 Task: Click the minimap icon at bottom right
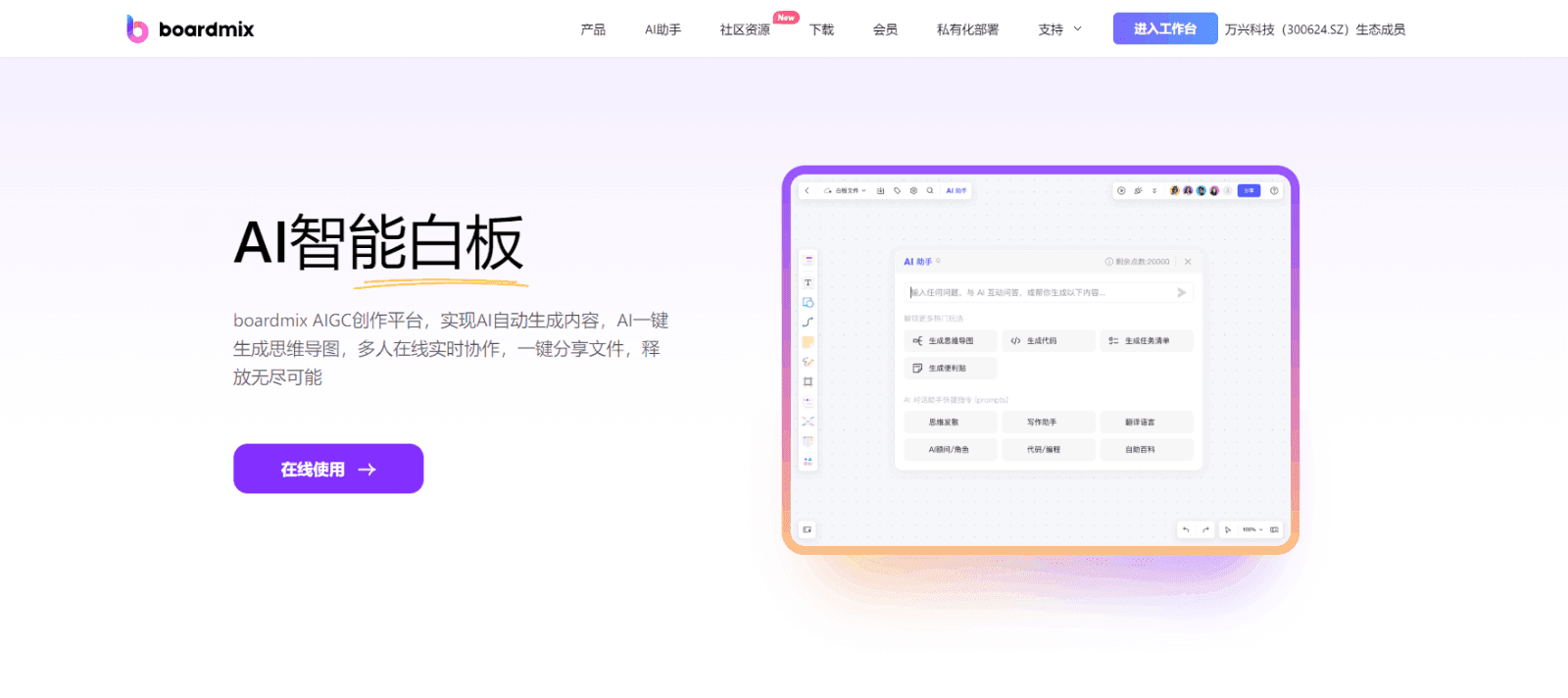point(1274,529)
